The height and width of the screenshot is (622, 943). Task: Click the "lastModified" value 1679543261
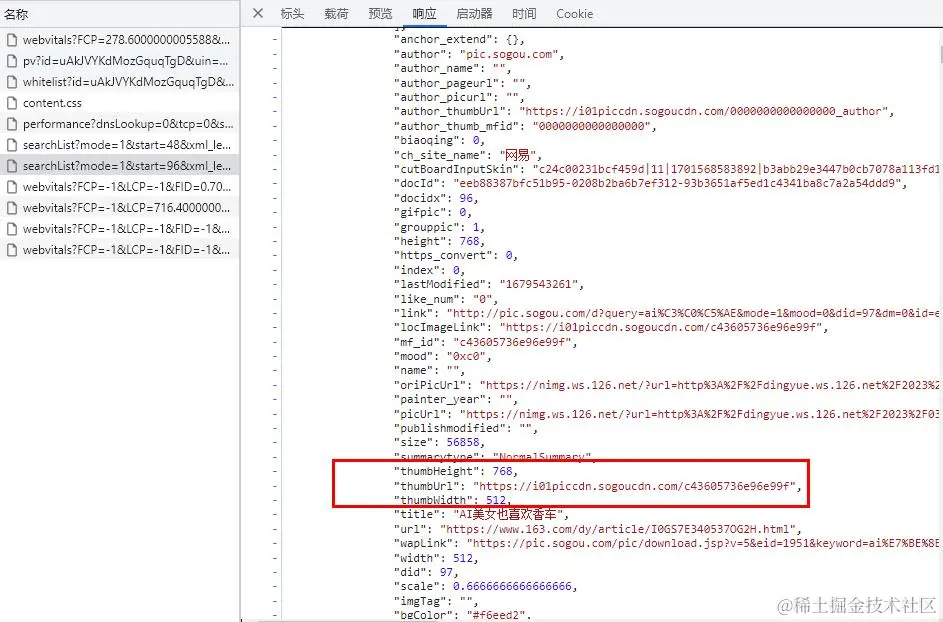[x=538, y=284]
